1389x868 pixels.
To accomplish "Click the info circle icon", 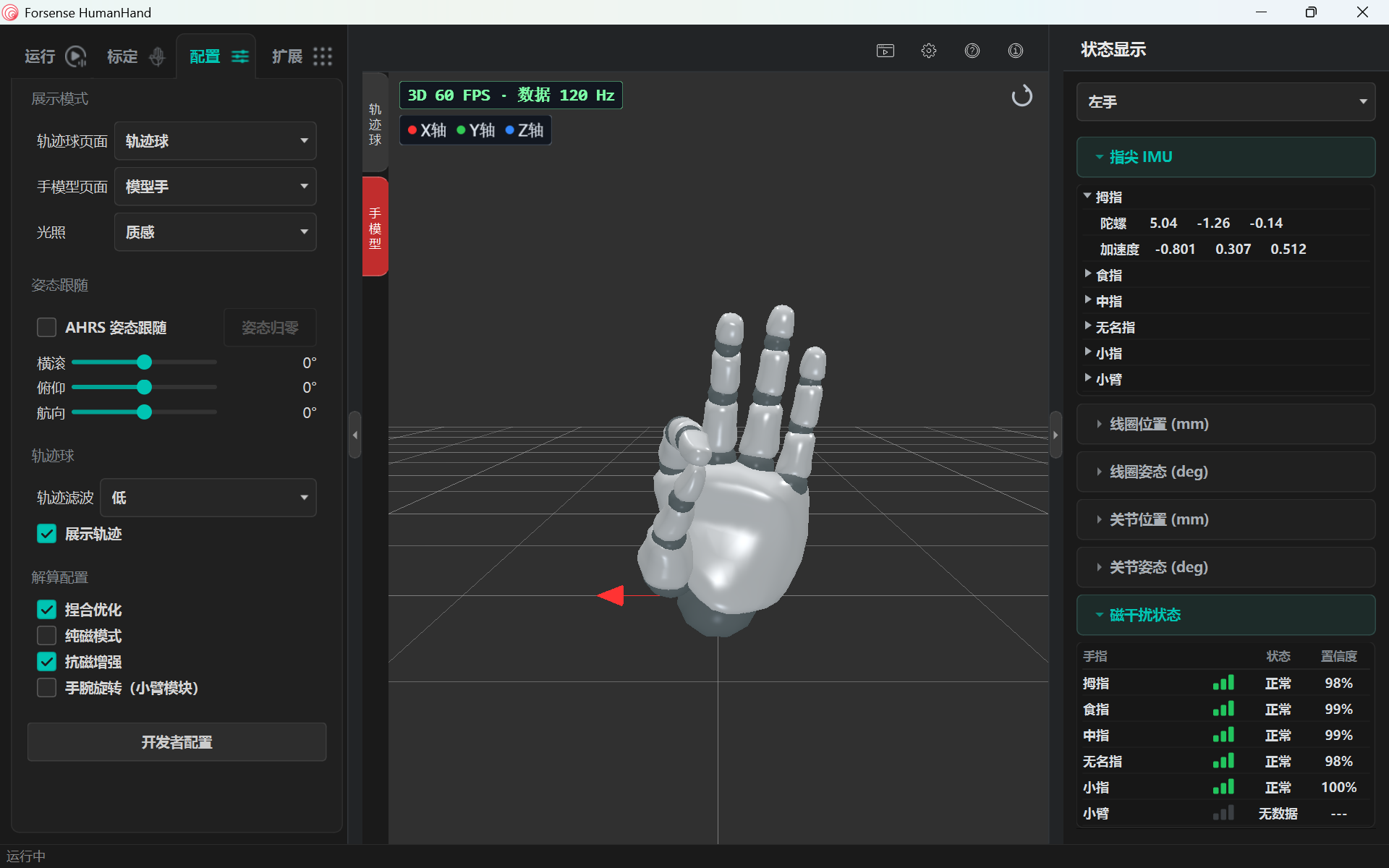I will pyautogui.click(x=1016, y=51).
